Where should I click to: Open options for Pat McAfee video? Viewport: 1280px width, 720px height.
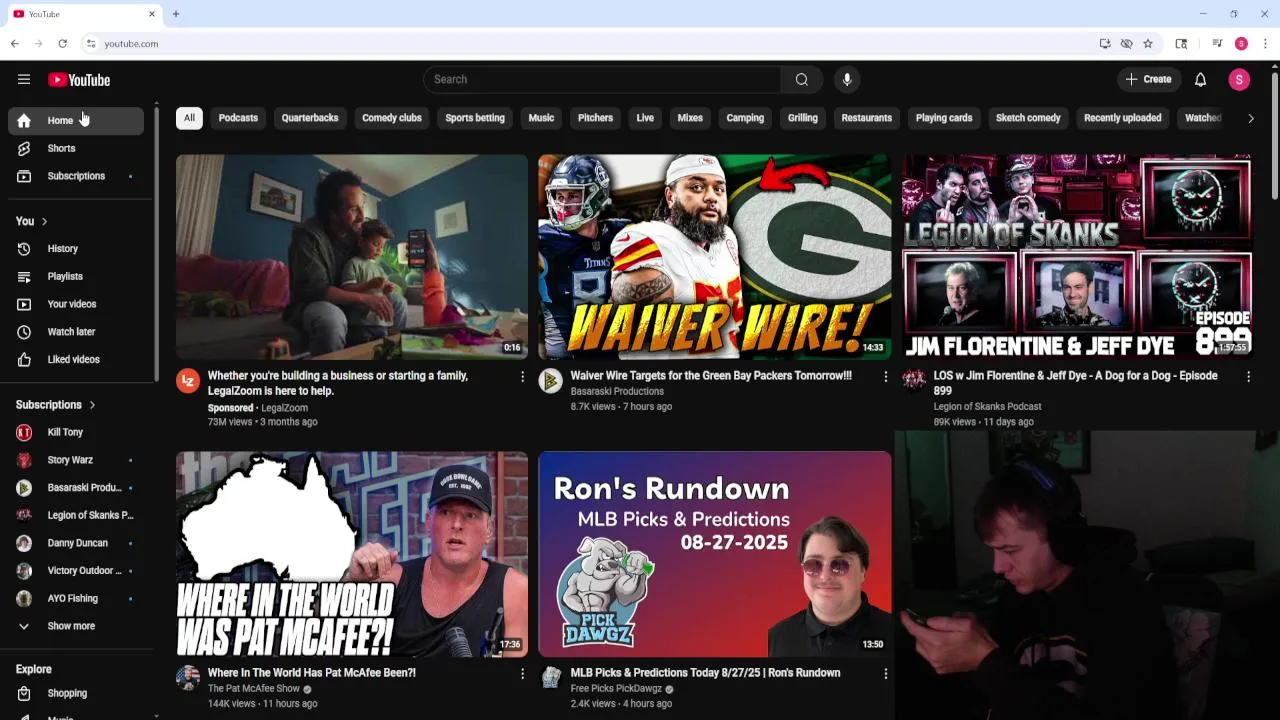click(x=522, y=674)
